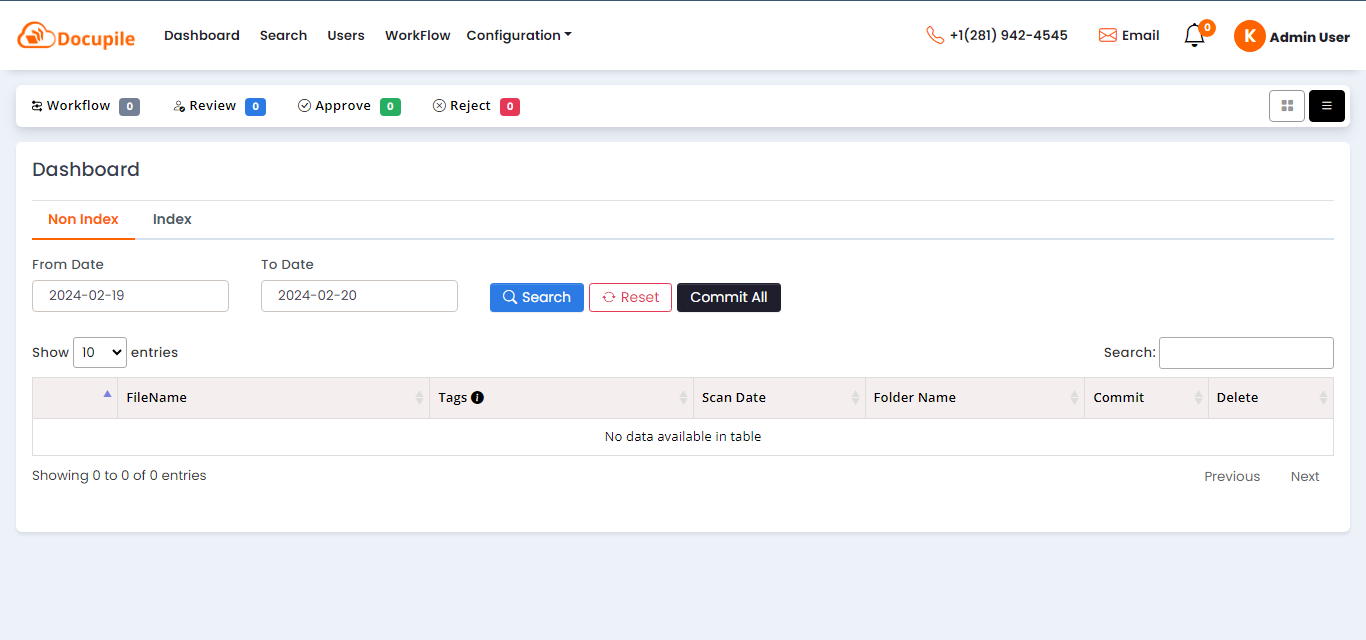Open the notification bell icon
This screenshot has height=640, width=1366.
pyautogui.click(x=1194, y=36)
